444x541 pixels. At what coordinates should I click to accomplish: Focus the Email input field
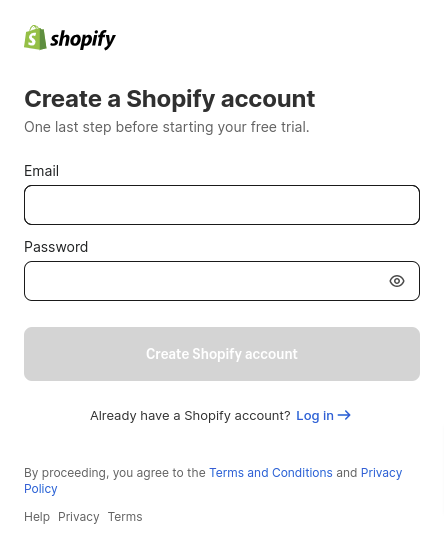tap(222, 205)
